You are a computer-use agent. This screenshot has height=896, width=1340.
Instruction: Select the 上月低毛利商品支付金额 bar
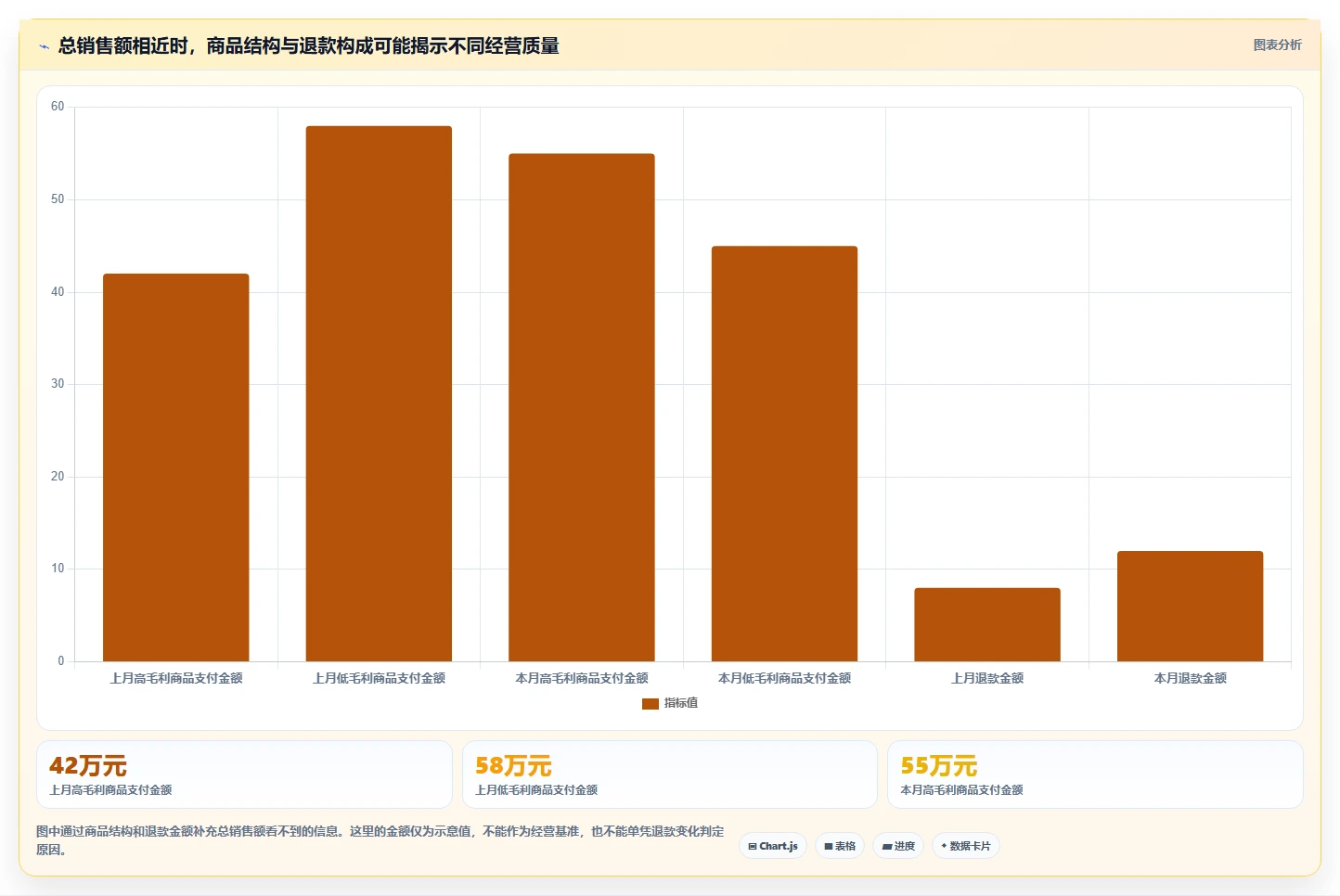379,393
